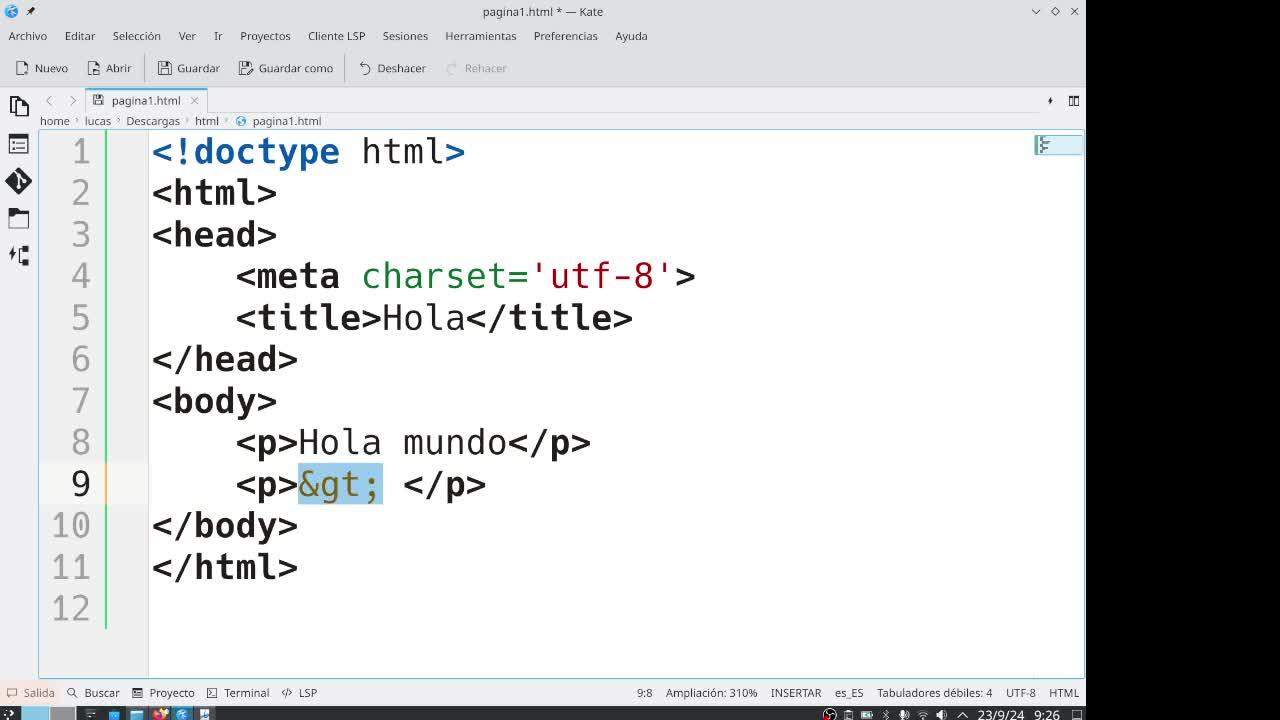Click the split view icon at top right
Screen dimensions: 1280x720
1073,100
